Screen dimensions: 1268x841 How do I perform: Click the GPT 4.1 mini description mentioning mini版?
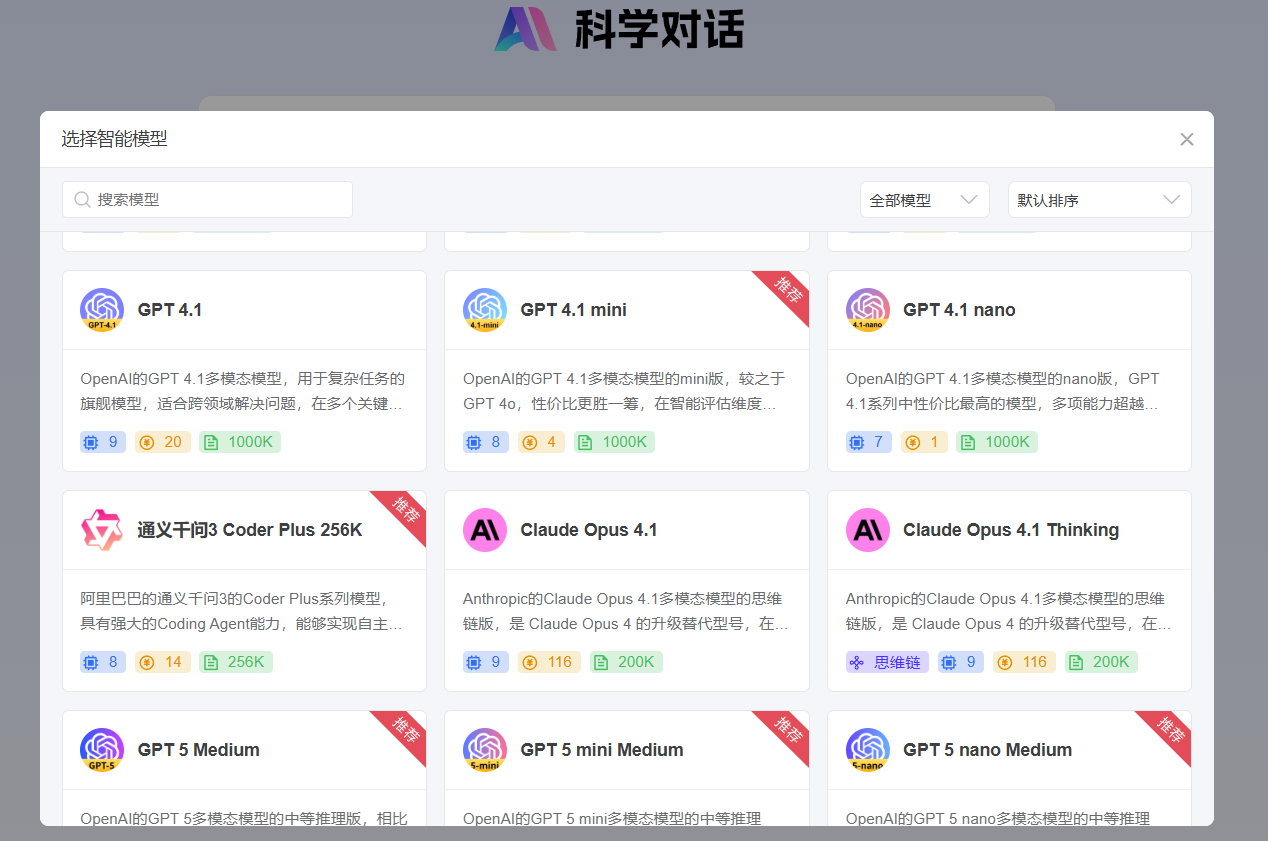tap(625, 392)
